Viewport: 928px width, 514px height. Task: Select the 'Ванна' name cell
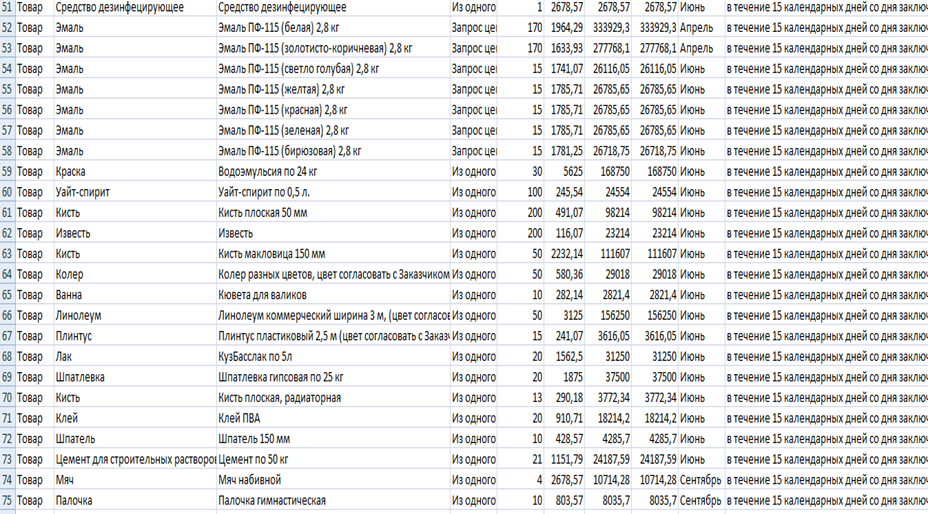click(136, 295)
